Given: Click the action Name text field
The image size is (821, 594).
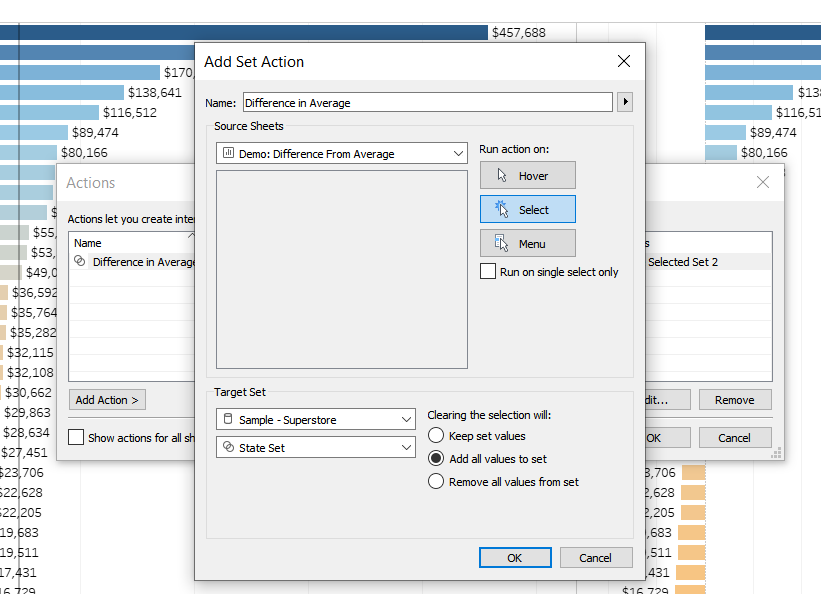Looking at the screenshot, I should tap(427, 102).
